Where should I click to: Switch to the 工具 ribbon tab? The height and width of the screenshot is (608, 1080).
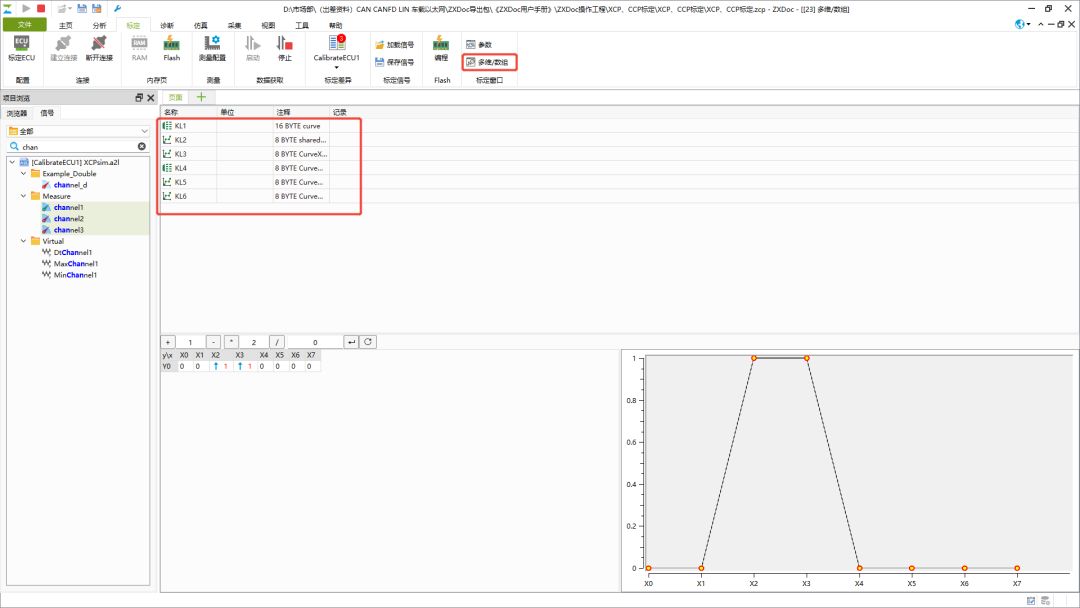pos(302,25)
